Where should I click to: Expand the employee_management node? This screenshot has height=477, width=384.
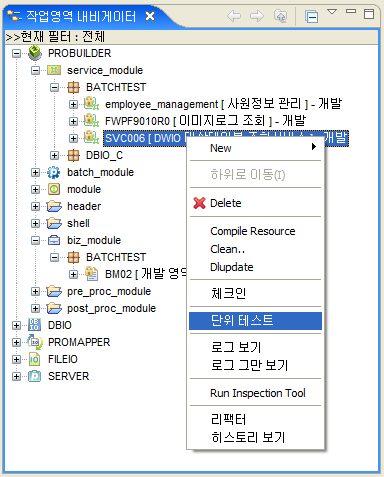click(73, 104)
